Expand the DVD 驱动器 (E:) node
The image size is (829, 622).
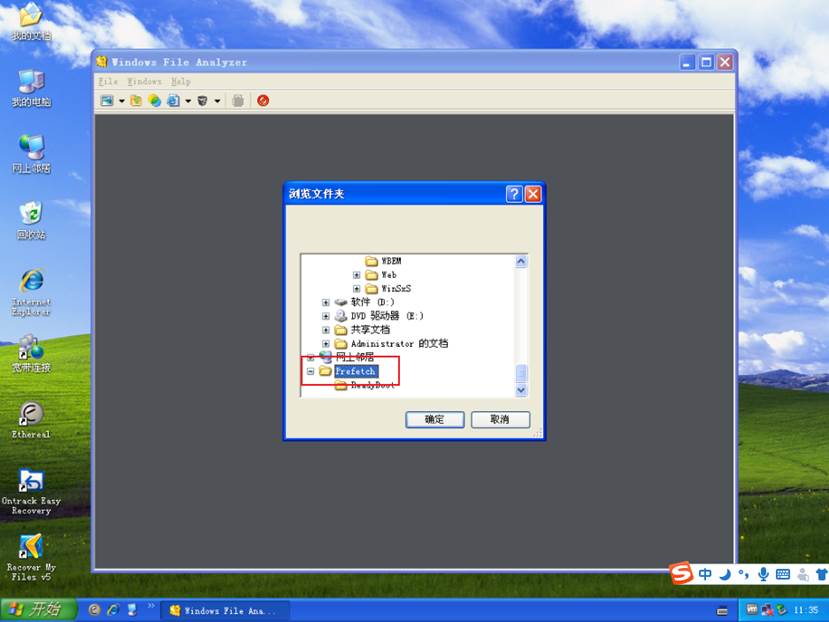tap(326, 316)
